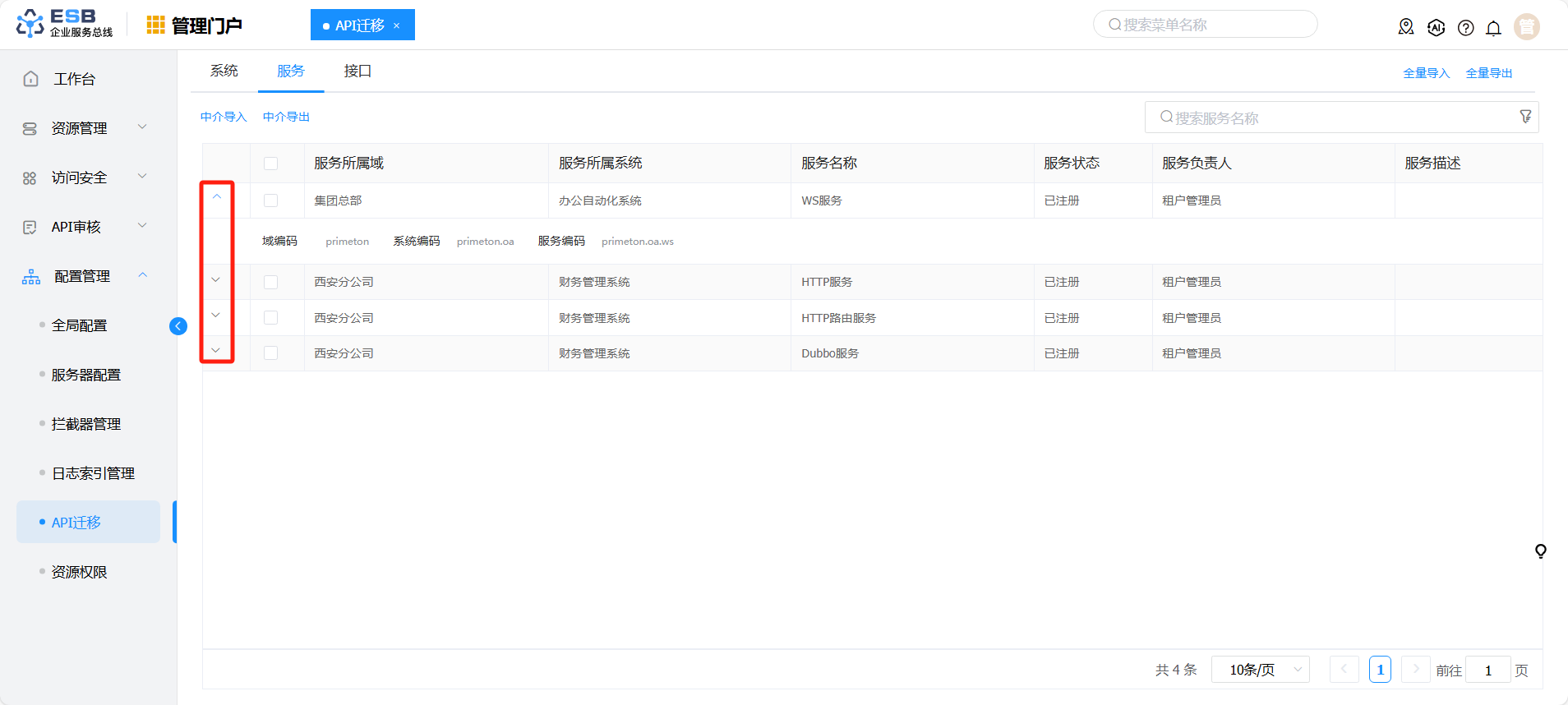Click the 中介导入 link
This screenshot has width=1568, height=705.
coord(224,117)
